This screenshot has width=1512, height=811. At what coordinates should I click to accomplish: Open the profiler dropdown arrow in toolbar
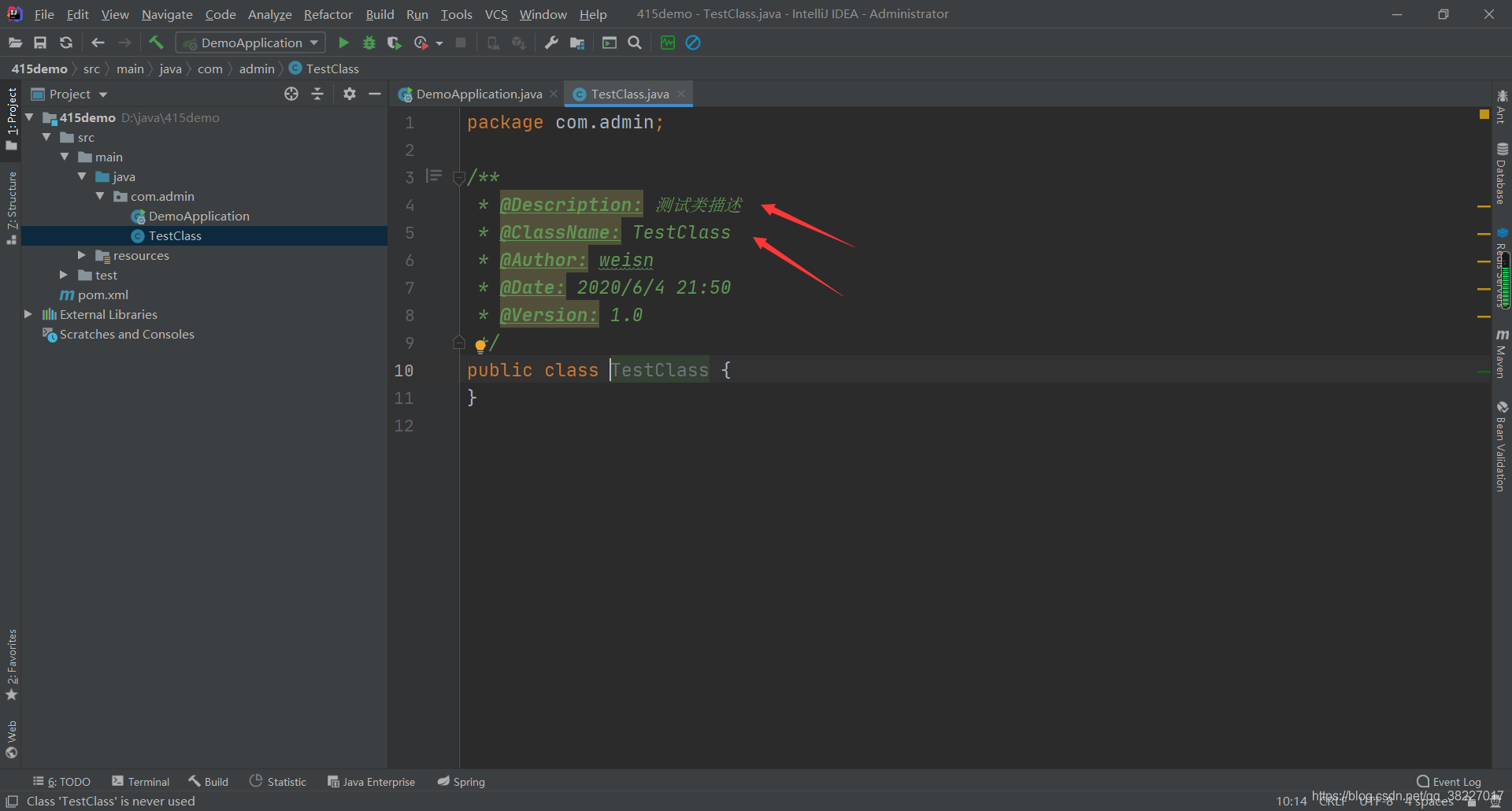(439, 43)
